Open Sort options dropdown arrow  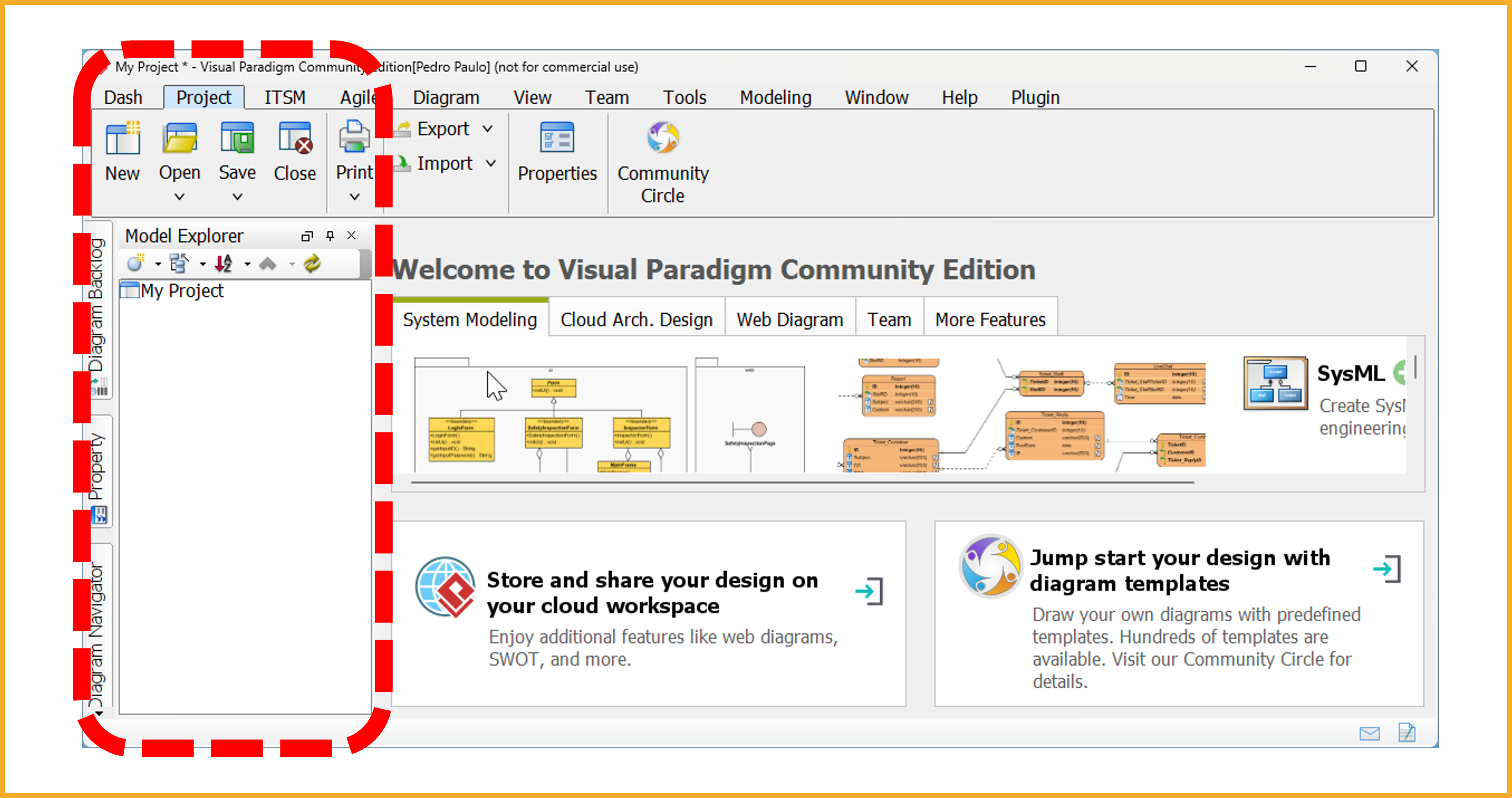[247, 264]
